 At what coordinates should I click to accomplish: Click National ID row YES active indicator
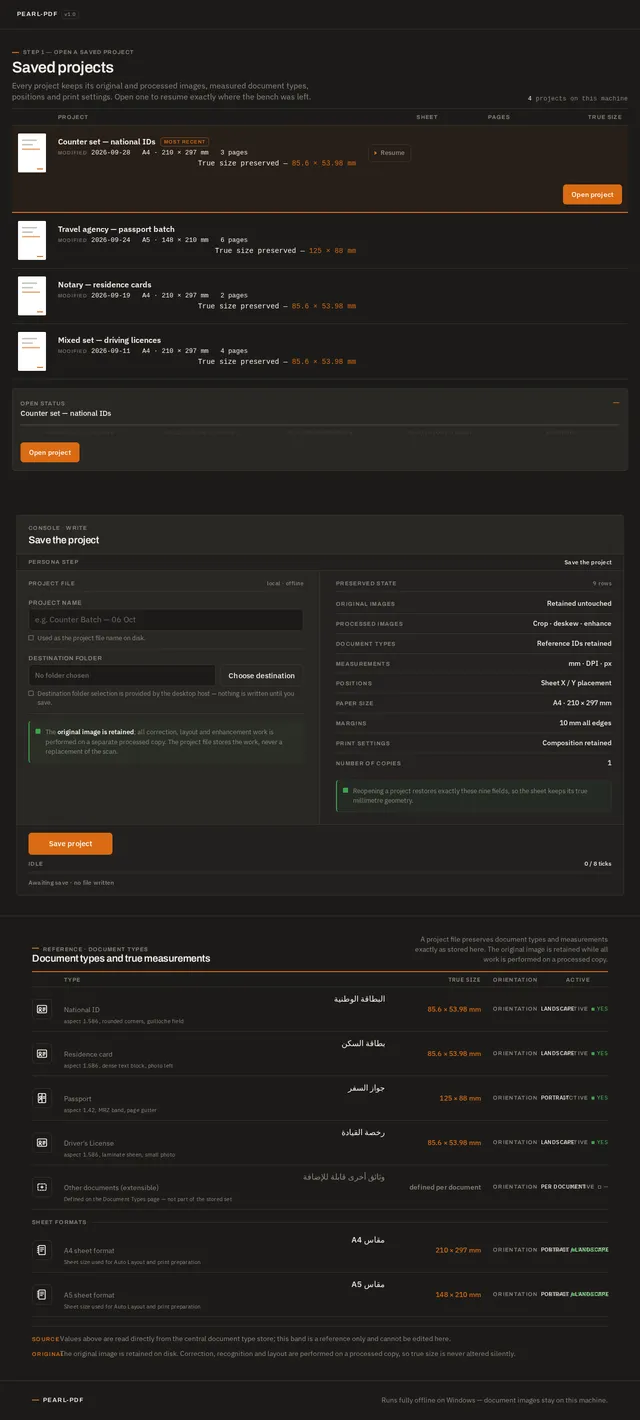coord(599,1009)
